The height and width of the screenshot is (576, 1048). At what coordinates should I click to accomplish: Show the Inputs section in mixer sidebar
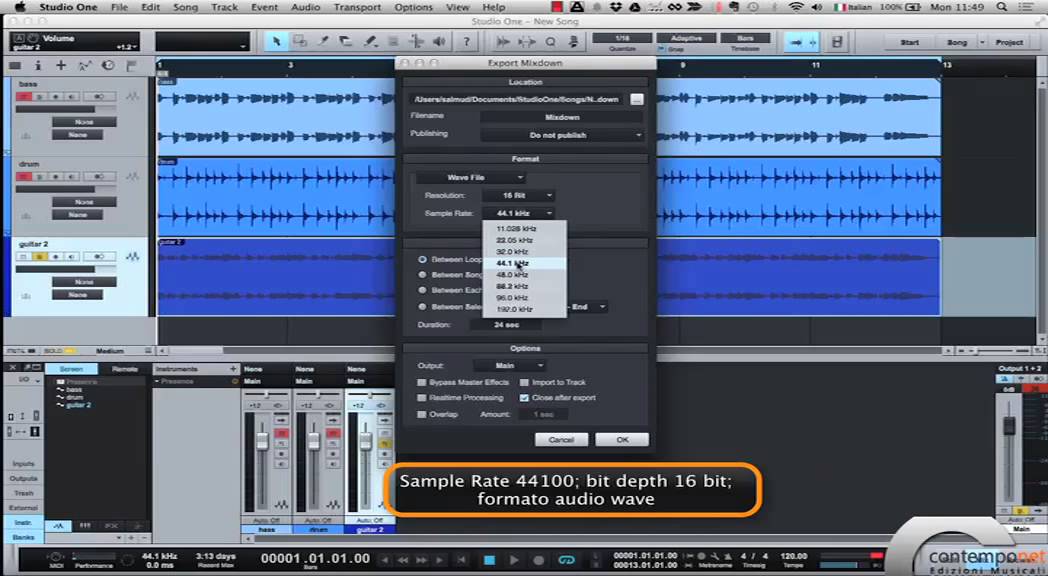pyautogui.click(x=23, y=463)
